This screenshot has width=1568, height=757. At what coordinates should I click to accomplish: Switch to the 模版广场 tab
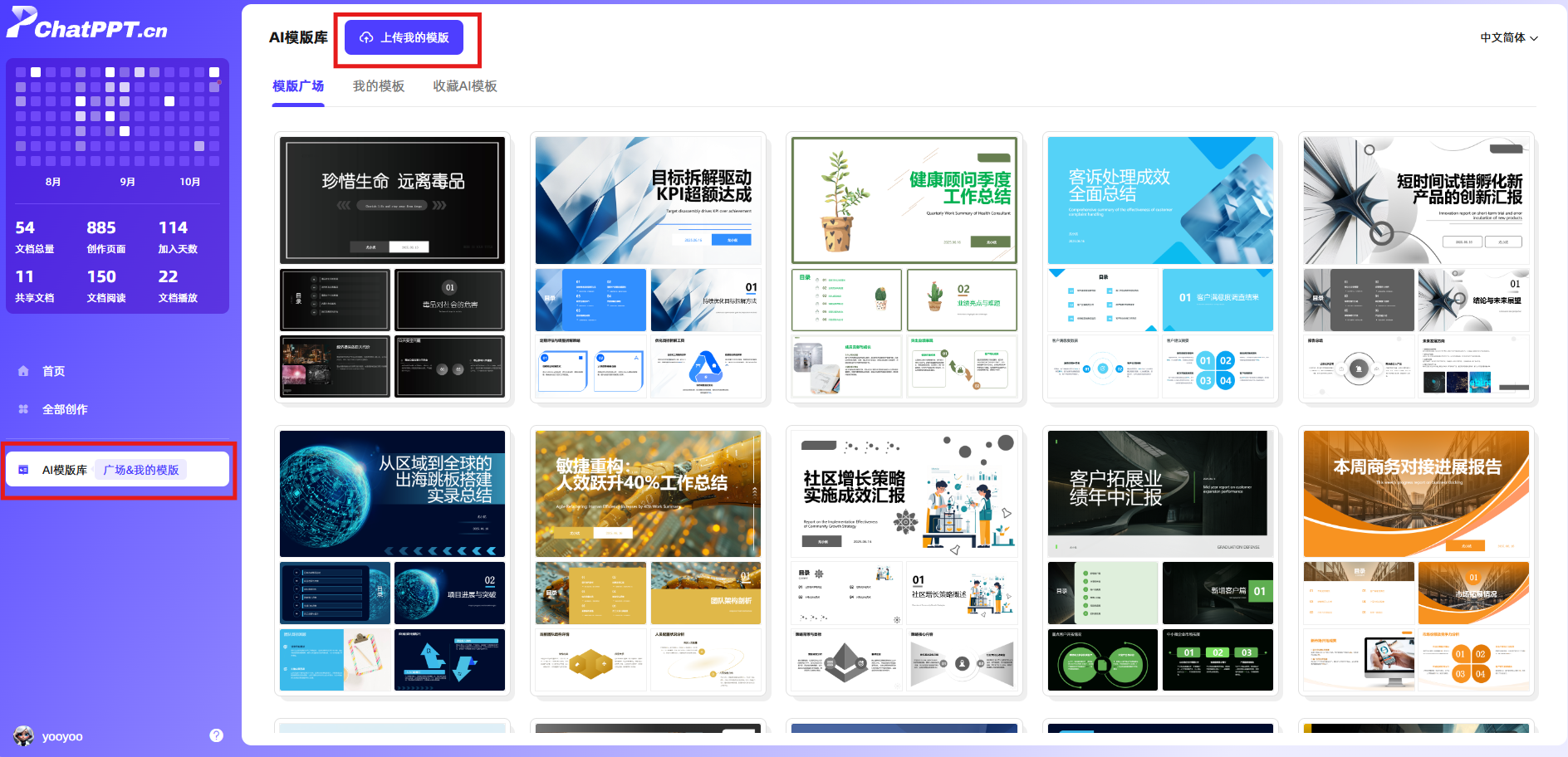(x=298, y=86)
